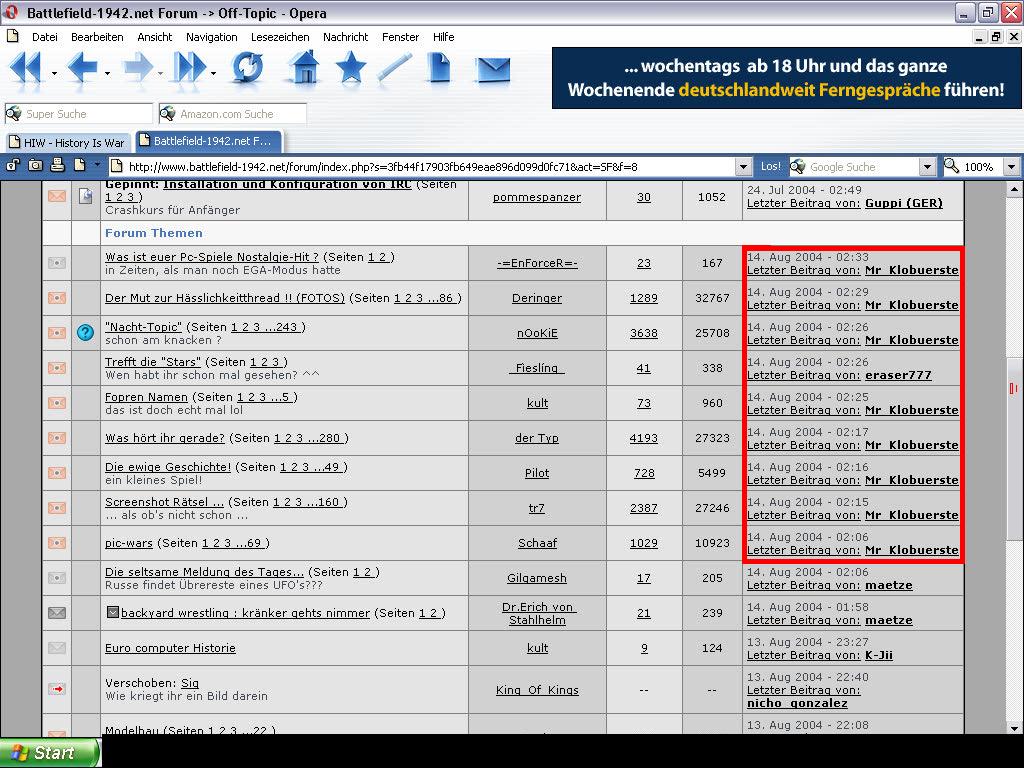Click the camera icon beside the padlock
Screen dimensions: 1024x768
click(x=35, y=166)
